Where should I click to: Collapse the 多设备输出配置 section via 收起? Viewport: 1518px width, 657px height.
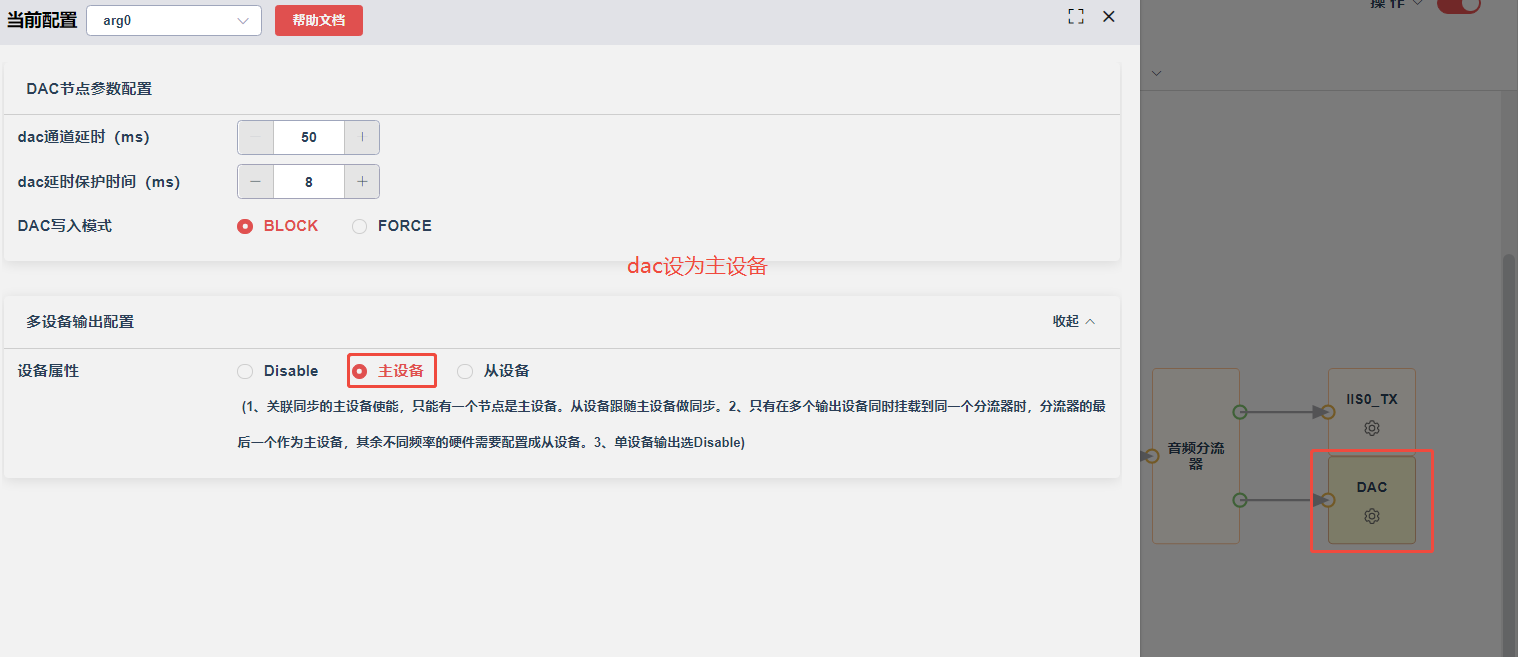[1074, 321]
